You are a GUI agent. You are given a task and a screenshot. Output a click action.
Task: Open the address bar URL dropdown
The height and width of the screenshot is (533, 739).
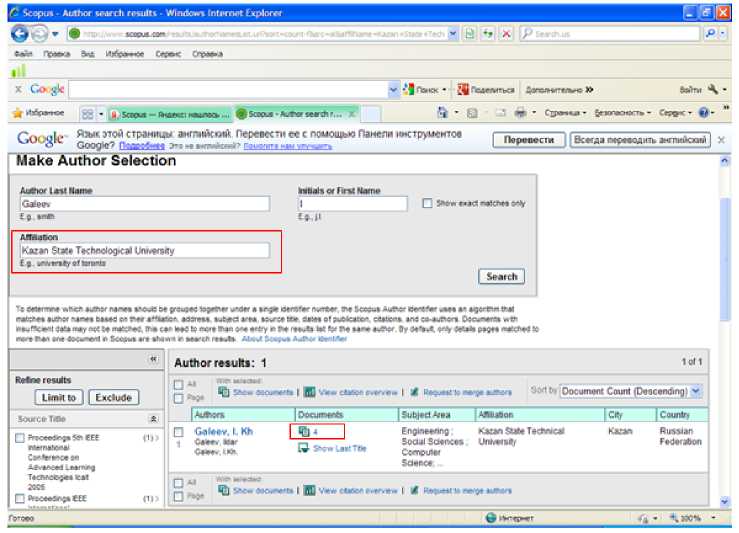tap(452, 34)
